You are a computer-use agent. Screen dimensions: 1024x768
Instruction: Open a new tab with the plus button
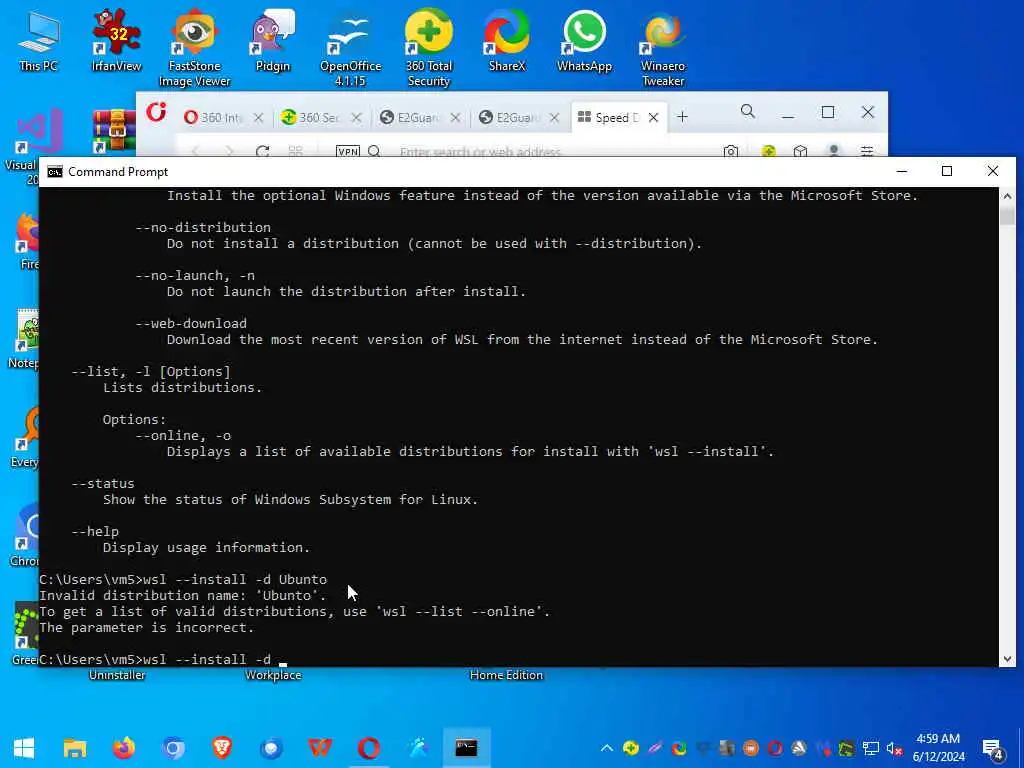pyautogui.click(x=682, y=117)
